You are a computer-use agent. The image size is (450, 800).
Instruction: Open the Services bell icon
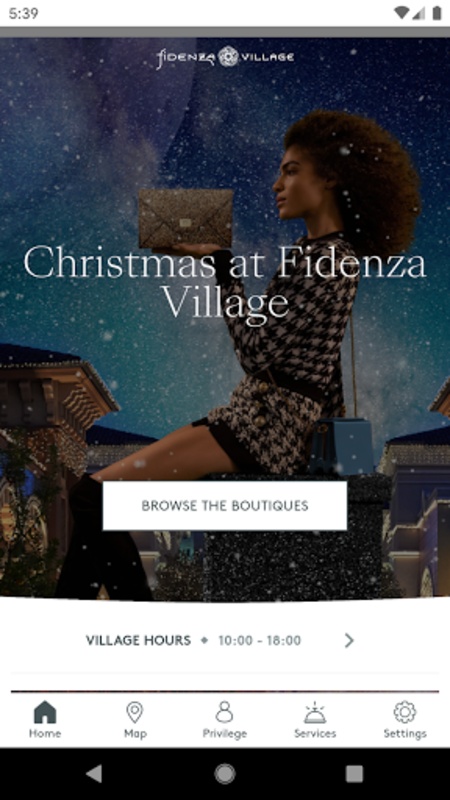coord(315,712)
